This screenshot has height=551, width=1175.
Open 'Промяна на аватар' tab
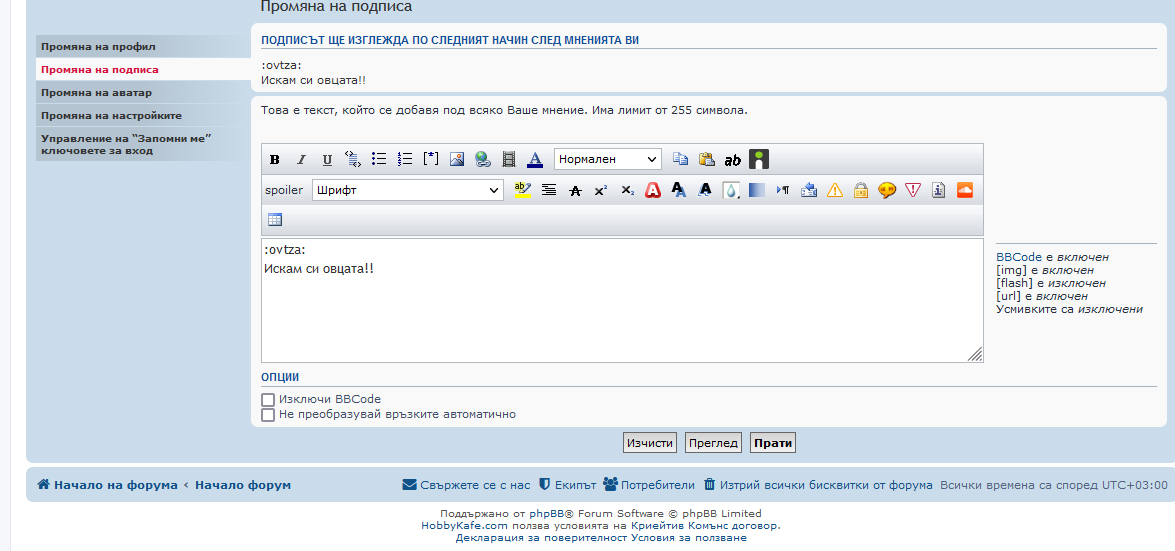[143, 93]
